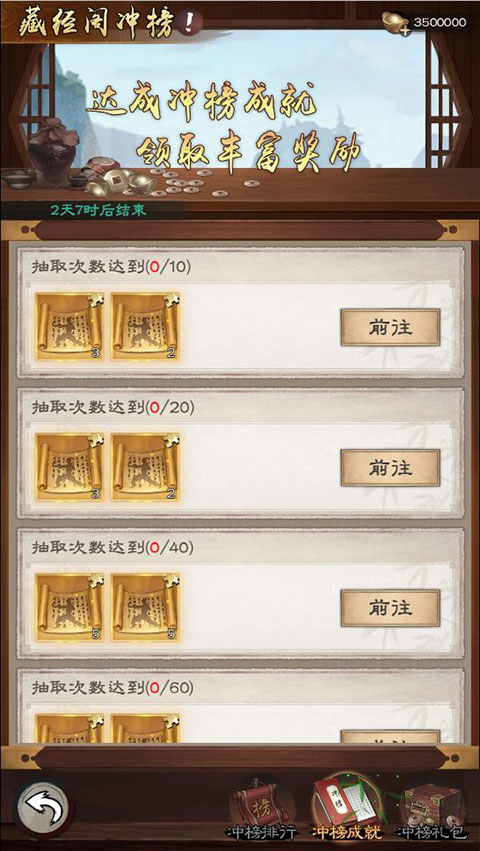Click the 2天7时后结束 countdown text

point(98,211)
